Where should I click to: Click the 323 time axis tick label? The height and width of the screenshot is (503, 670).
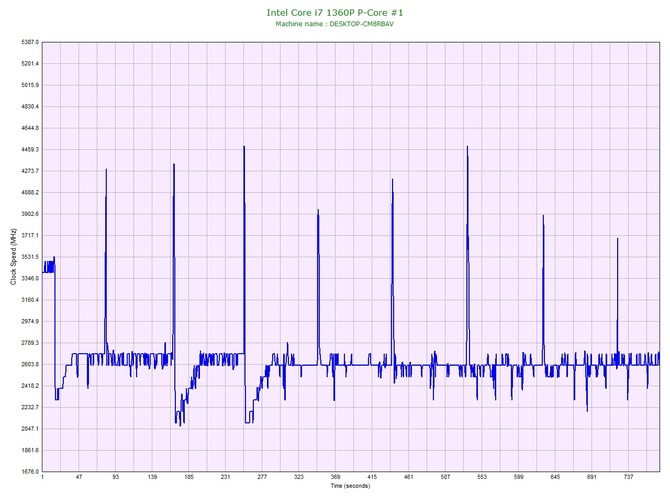pyautogui.click(x=299, y=477)
